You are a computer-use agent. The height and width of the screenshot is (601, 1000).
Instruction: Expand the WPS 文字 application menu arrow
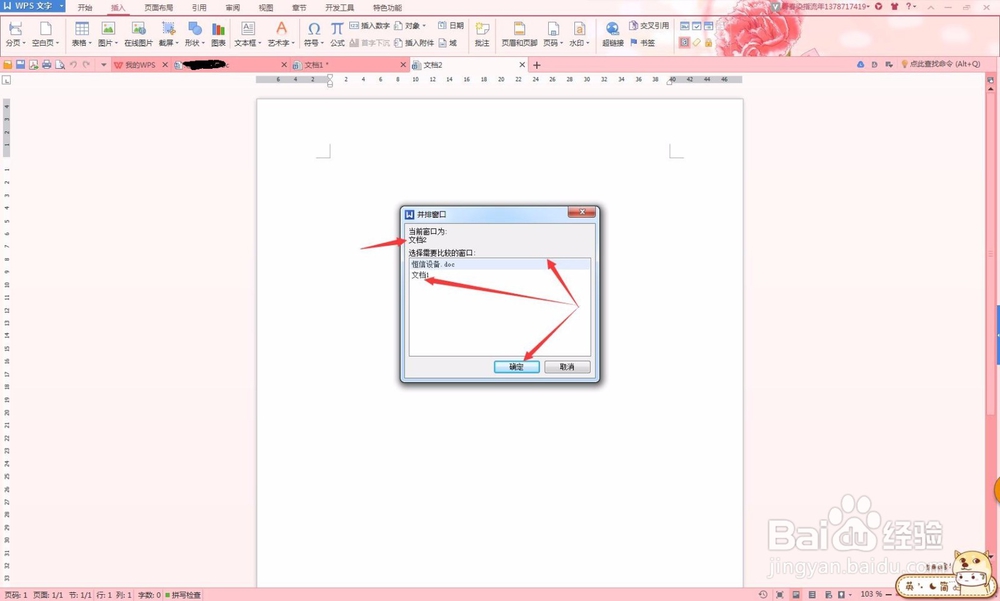[x=62, y=6]
